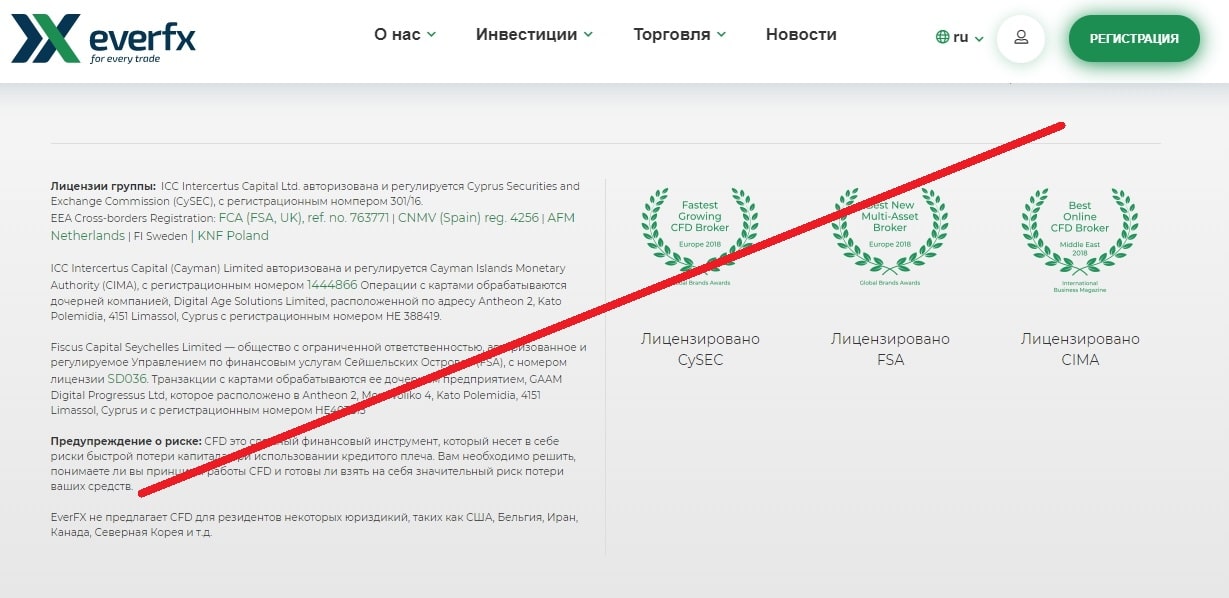Open FCA (FSA, UK) ref. no. 763771 link
Viewport: 1229px width, 598px height.
[x=304, y=217]
